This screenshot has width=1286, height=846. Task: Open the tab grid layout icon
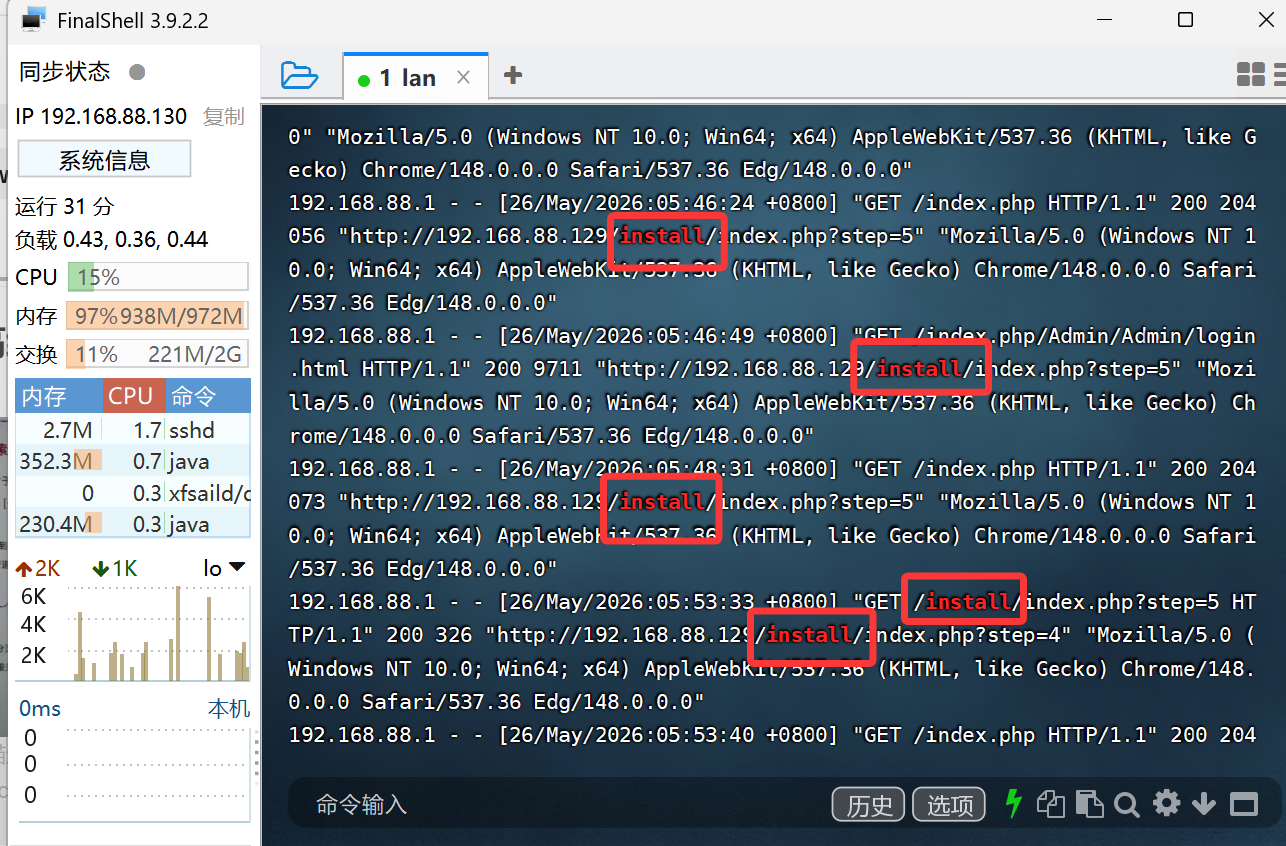(1251, 74)
